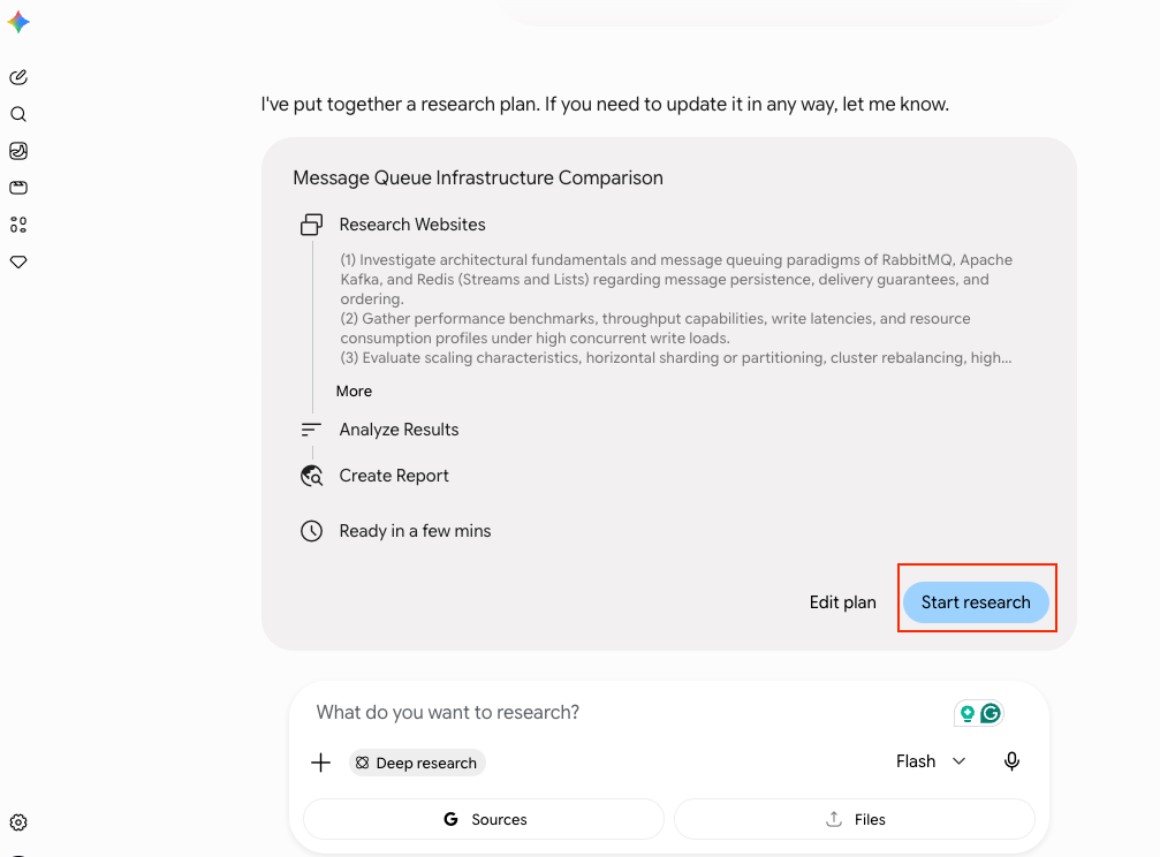The image size is (1160, 857).
Task: Click the Analyze Results step
Action: pos(399,429)
